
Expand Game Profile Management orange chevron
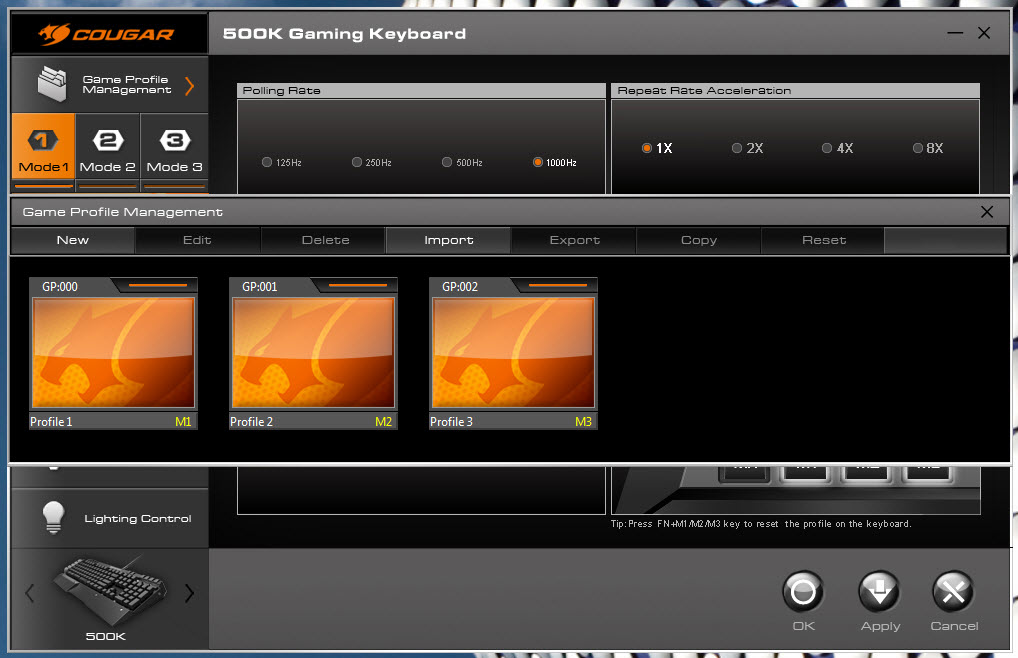pyautogui.click(x=190, y=86)
